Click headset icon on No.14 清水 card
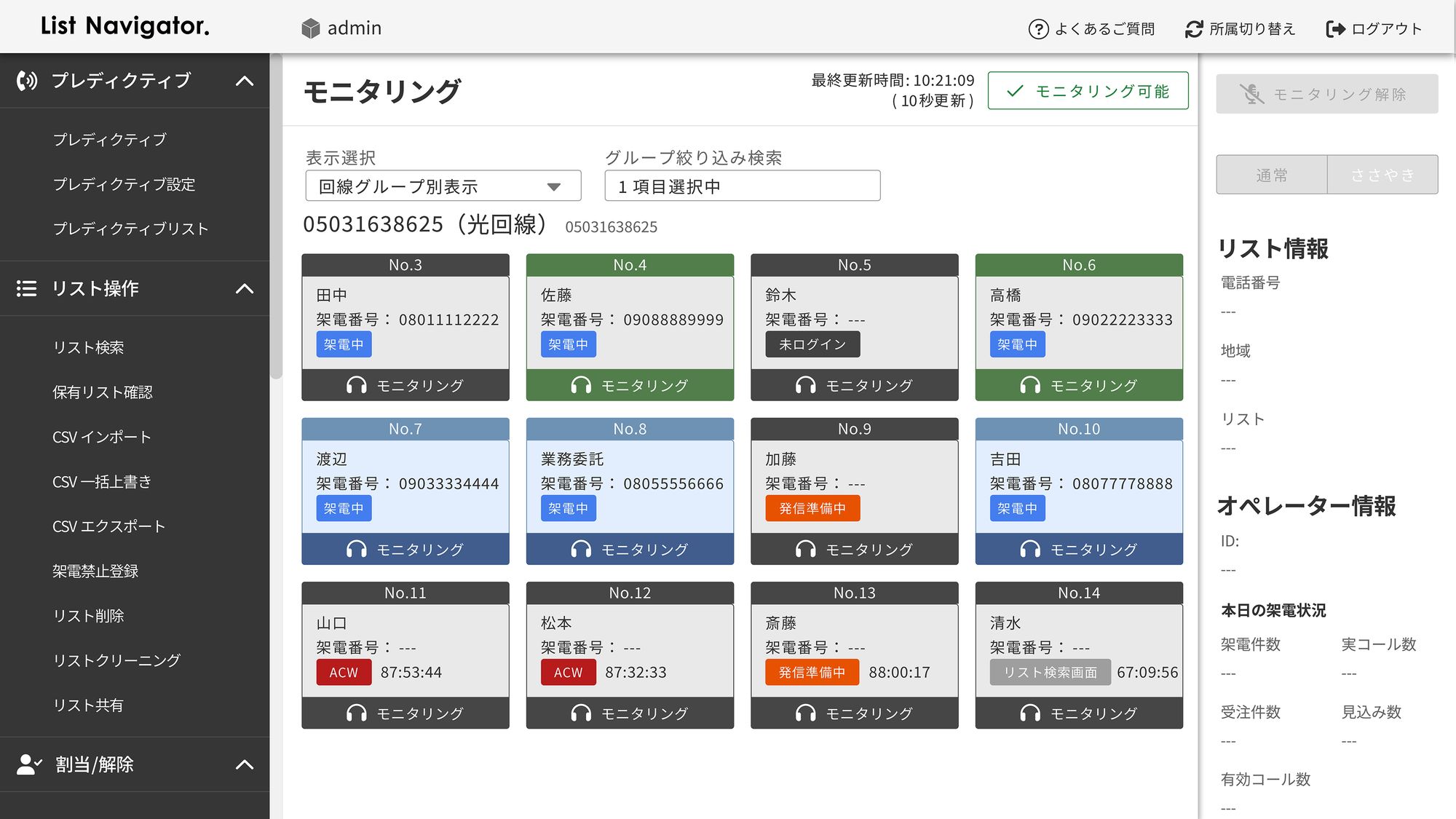 1030,713
